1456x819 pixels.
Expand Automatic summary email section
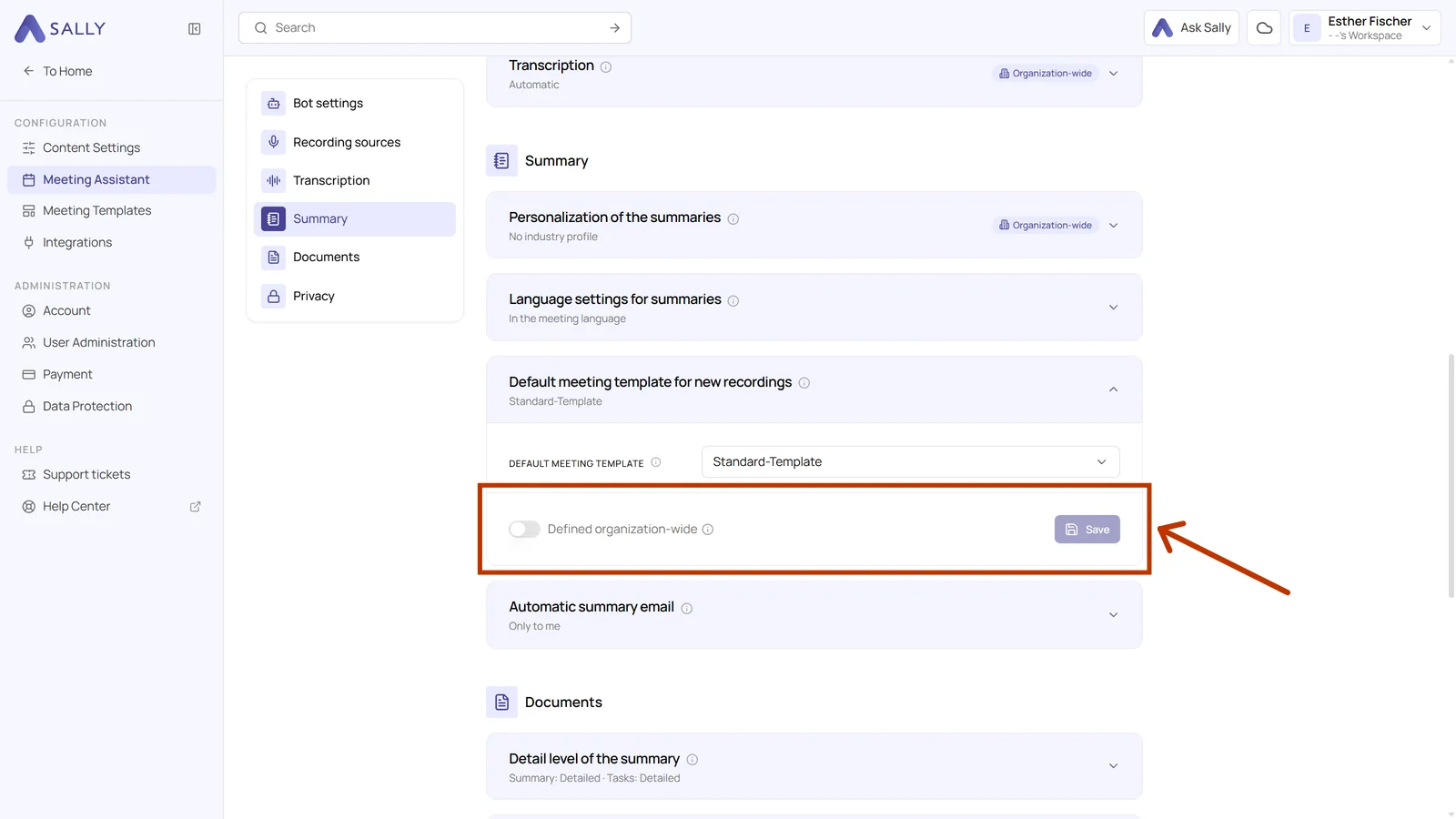click(x=1113, y=615)
